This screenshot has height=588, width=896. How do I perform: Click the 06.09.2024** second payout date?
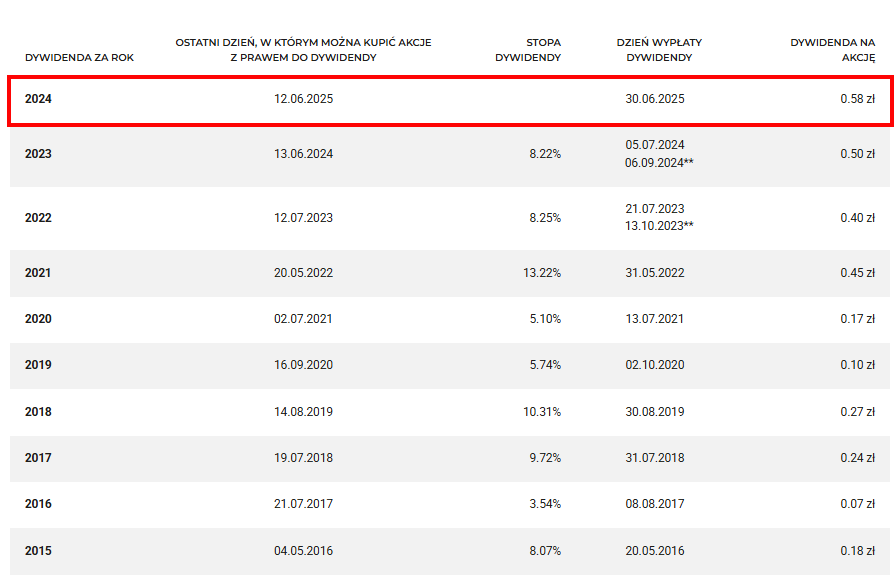[x=659, y=162]
